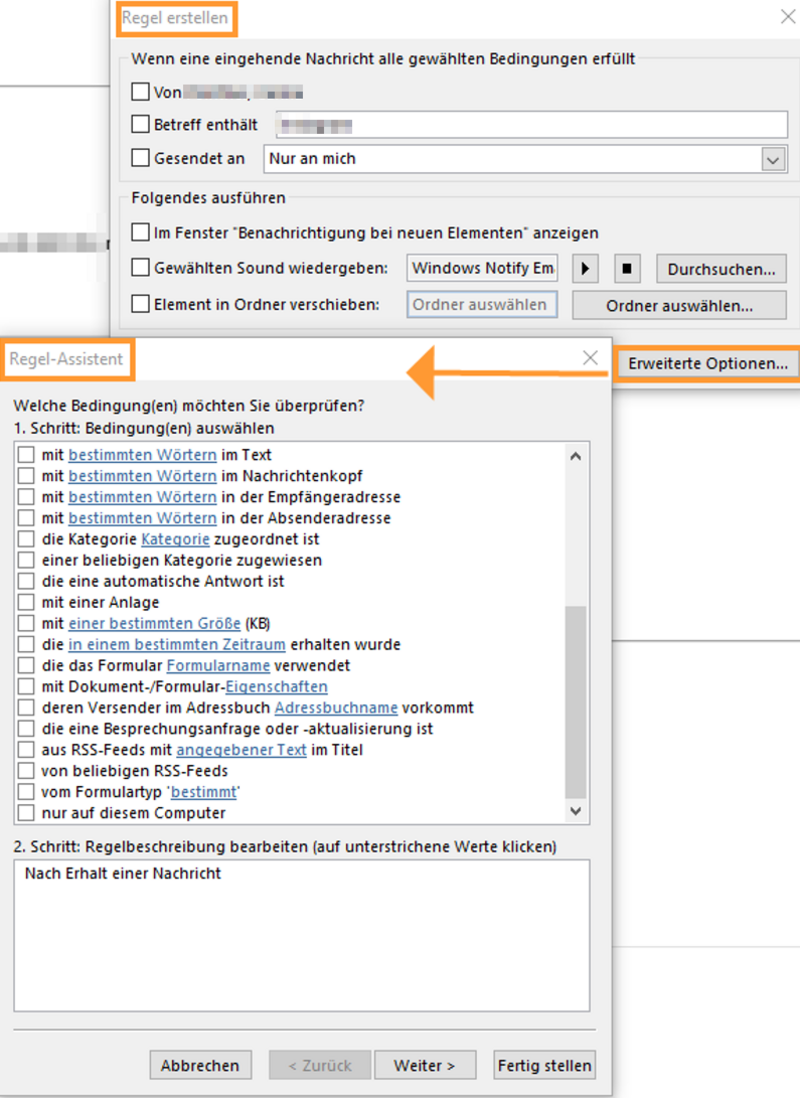Image resolution: width=800 pixels, height=1098 pixels.
Task: Stop the sound preview playback
Action: click(627, 269)
